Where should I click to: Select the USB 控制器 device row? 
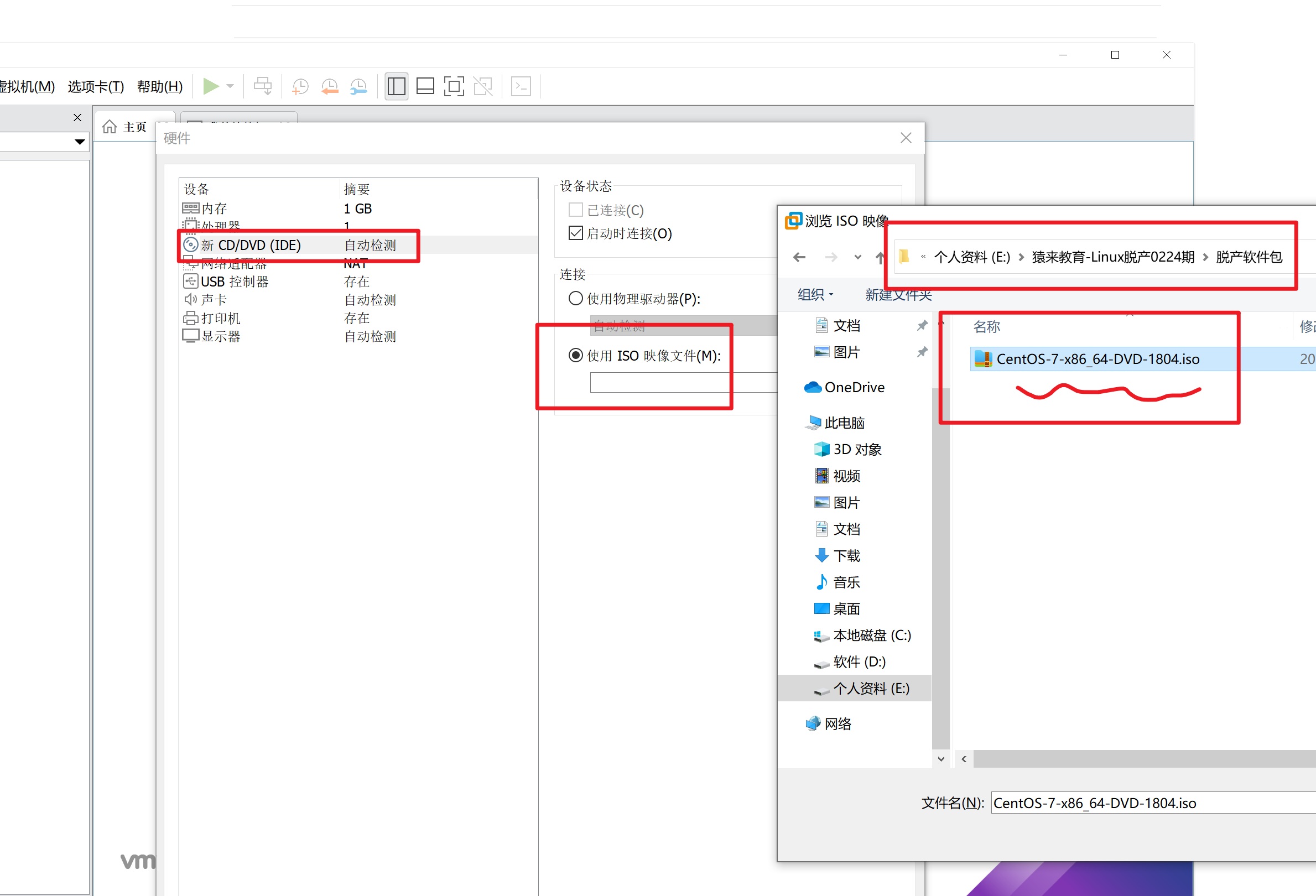click(x=358, y=282)
